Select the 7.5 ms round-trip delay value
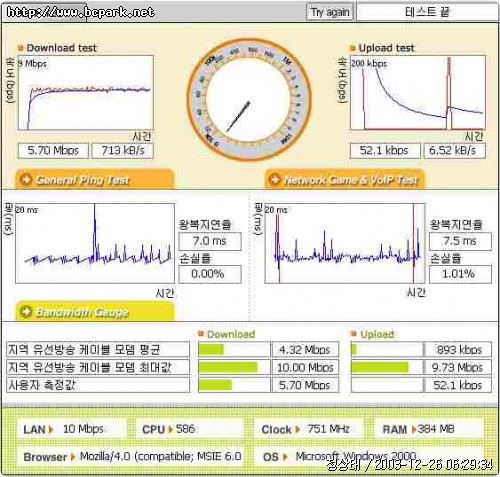 coord(460,241)
